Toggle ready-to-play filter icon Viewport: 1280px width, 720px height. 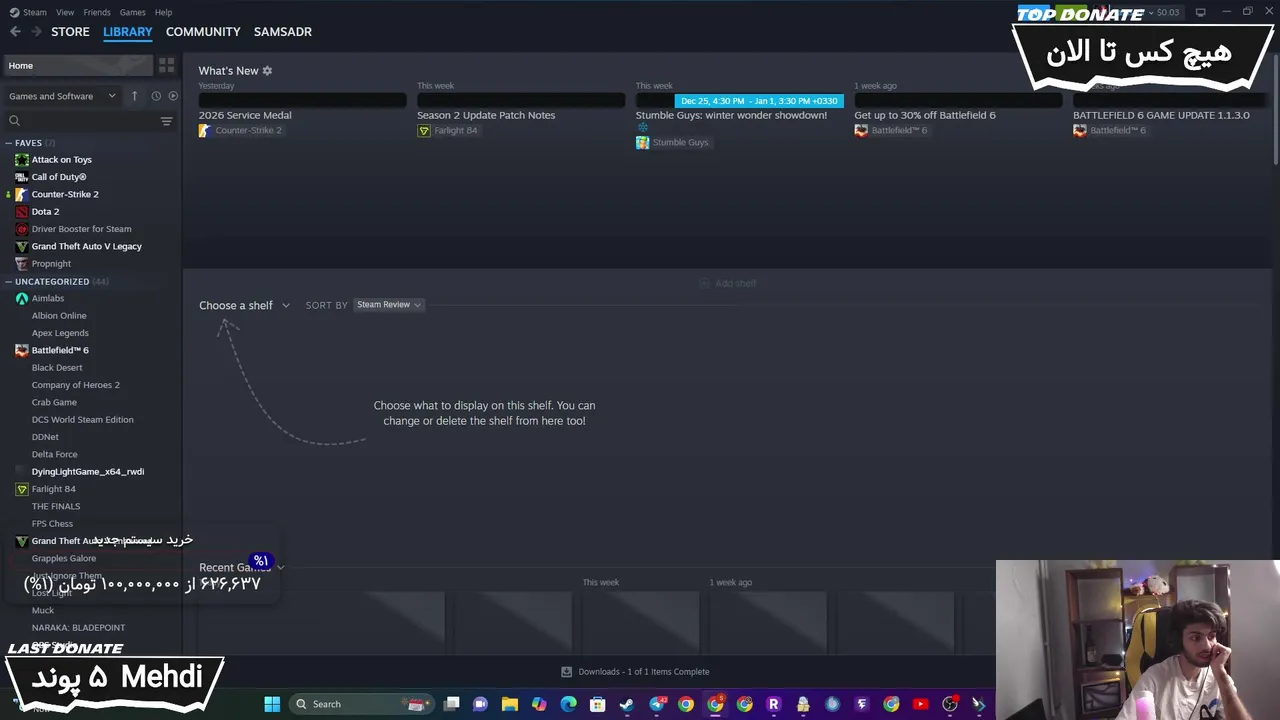pyautogui.click(x=173, y=96)
